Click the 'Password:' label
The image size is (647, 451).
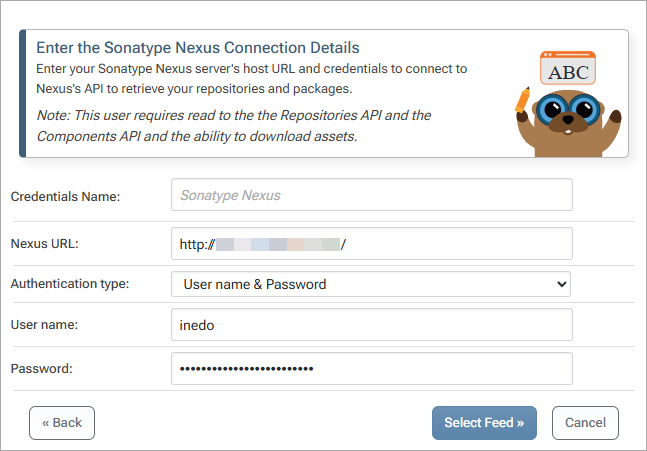[41, 368]
